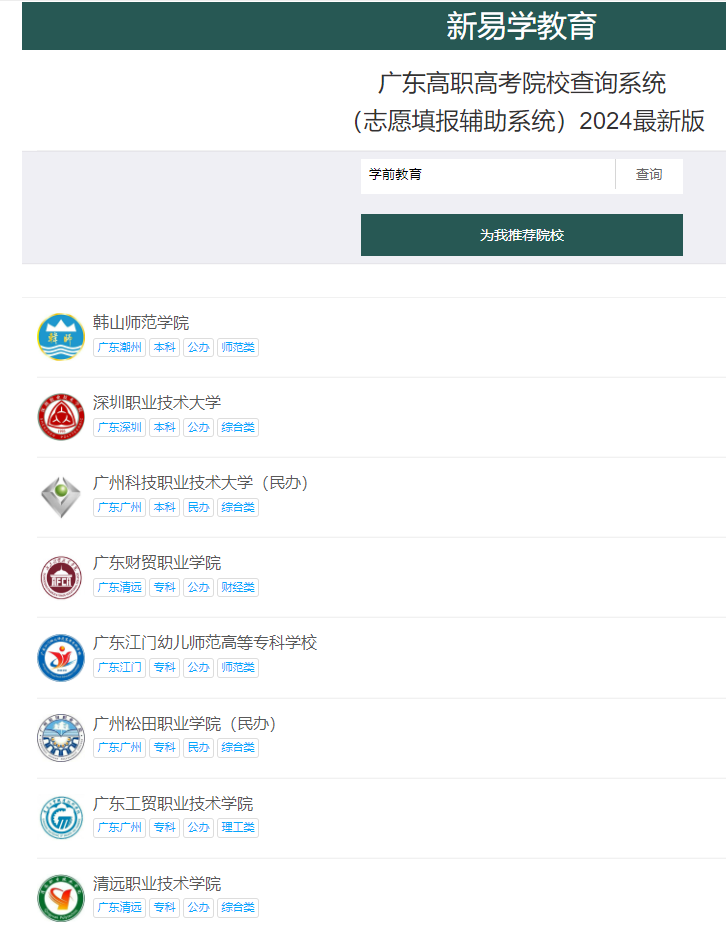Click the 本科 tag under 韩山师范学院

(x=164, y=347)
